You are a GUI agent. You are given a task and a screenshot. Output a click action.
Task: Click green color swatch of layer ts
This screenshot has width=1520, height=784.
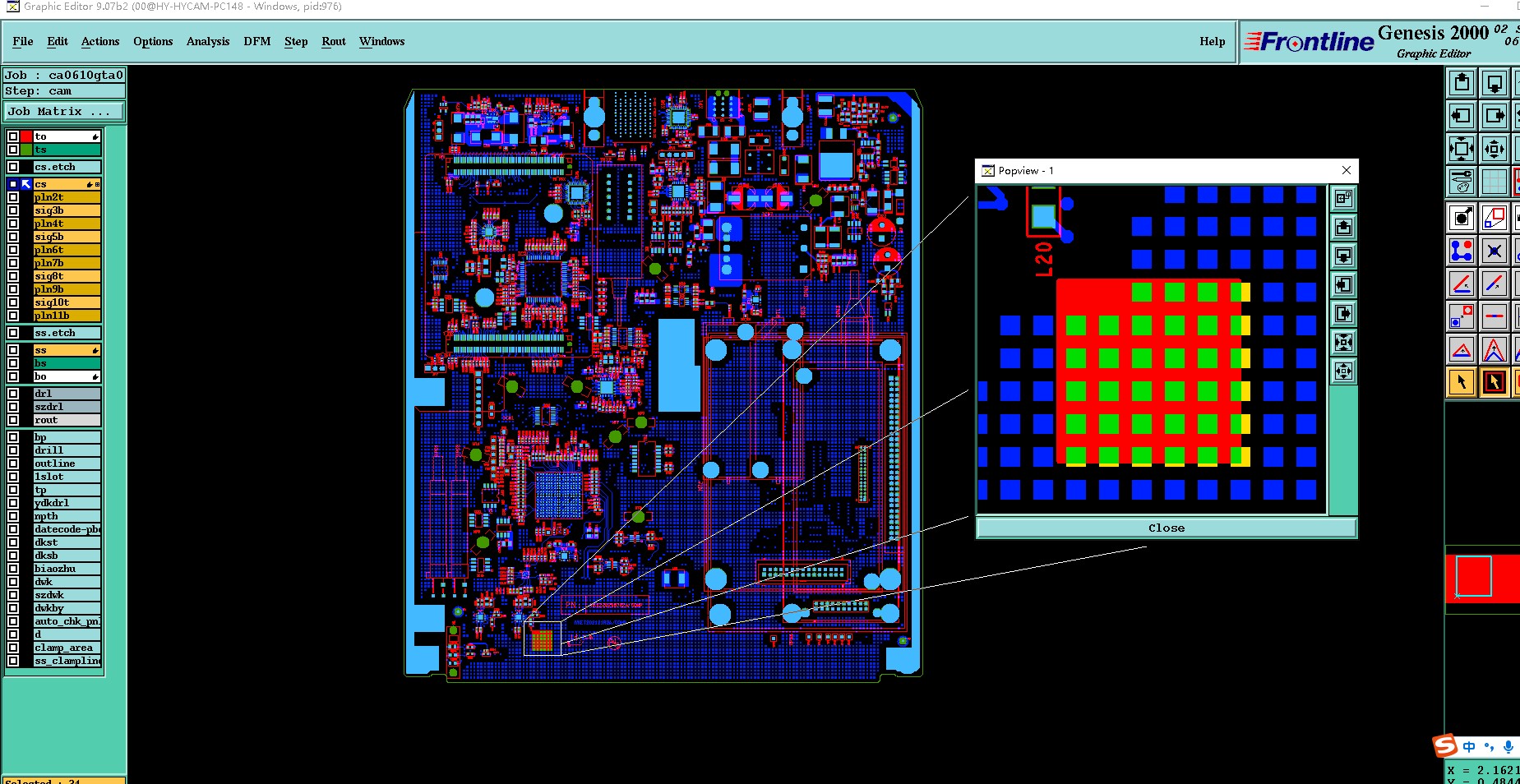point(26,150)
